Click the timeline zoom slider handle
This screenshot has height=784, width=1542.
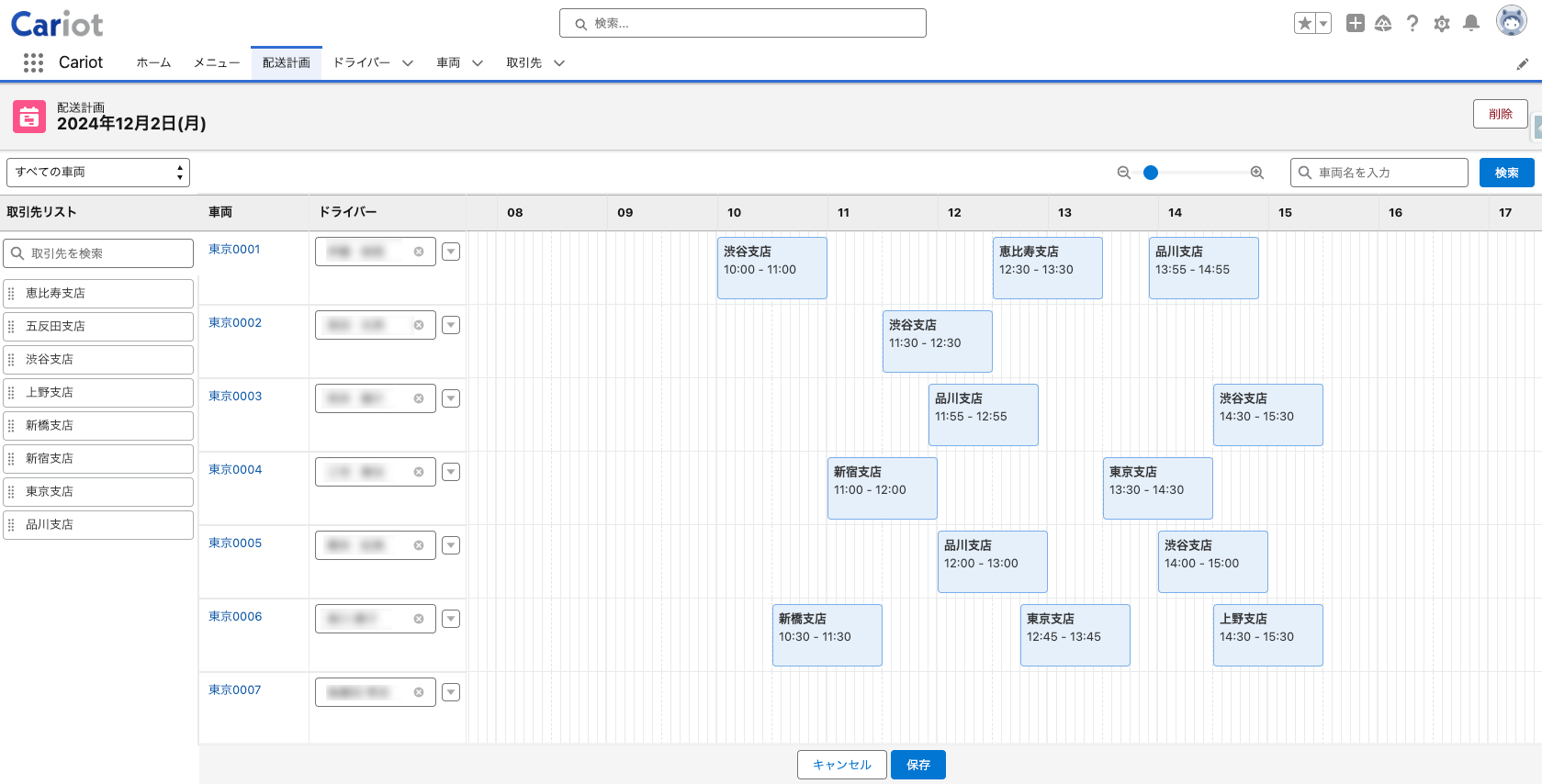[x=1151, y=173]
